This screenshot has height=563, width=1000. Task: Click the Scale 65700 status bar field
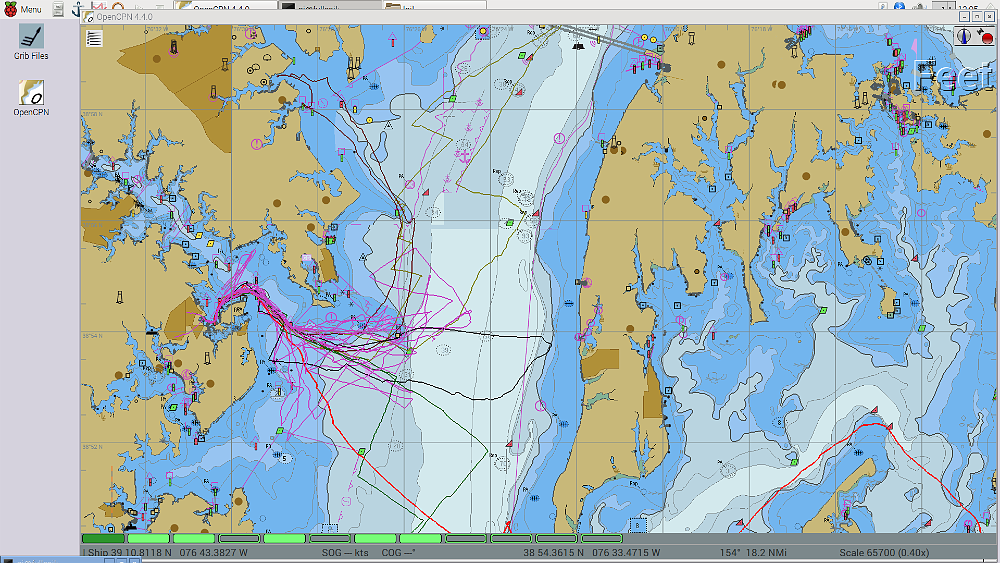(884, 552)
